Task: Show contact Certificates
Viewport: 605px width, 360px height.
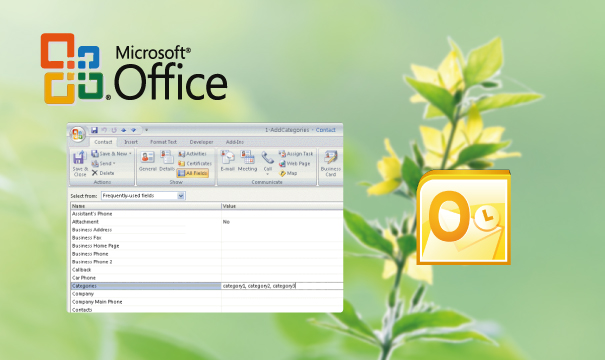Action: tap(195, 164)
